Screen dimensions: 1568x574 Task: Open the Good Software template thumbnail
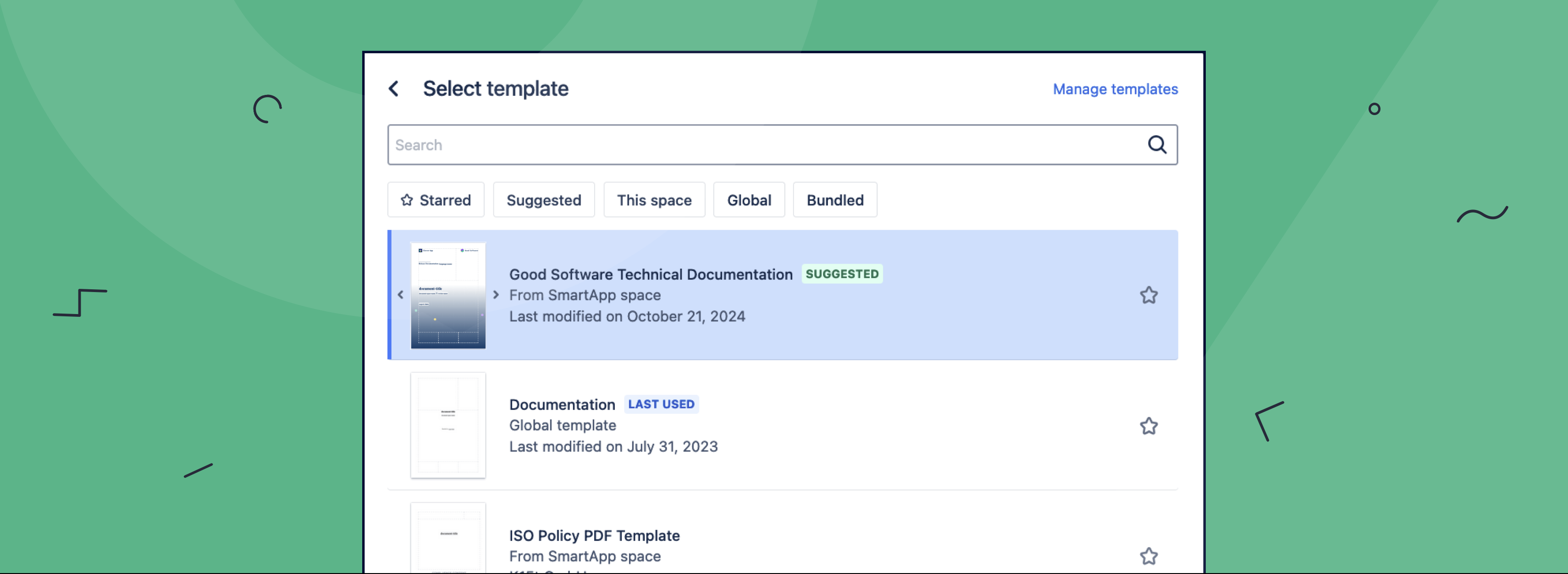[x=448, y=295]
